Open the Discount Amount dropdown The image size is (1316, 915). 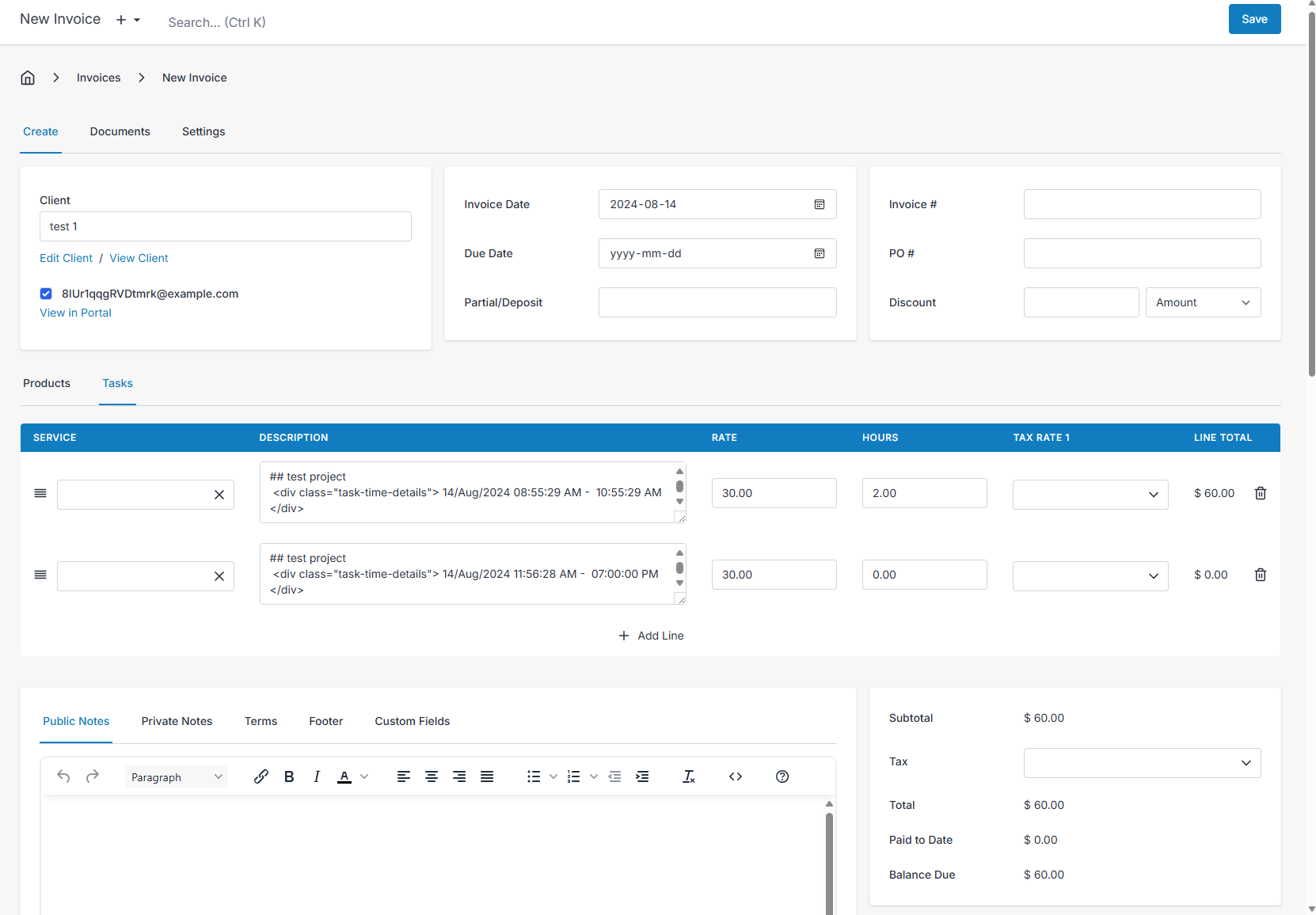pos(1203,302)
